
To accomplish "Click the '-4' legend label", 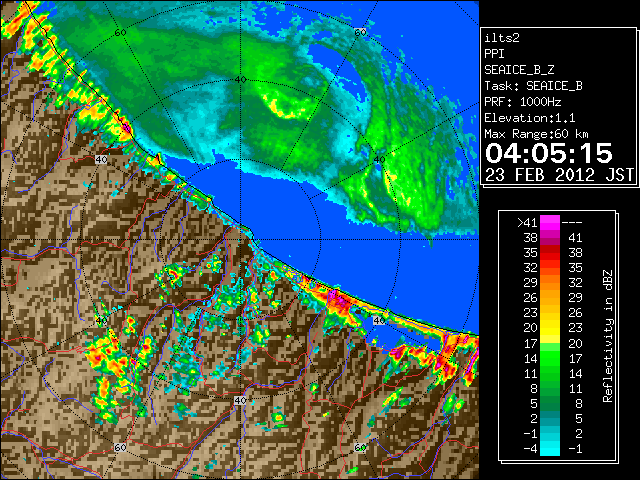I will point(530,449).
